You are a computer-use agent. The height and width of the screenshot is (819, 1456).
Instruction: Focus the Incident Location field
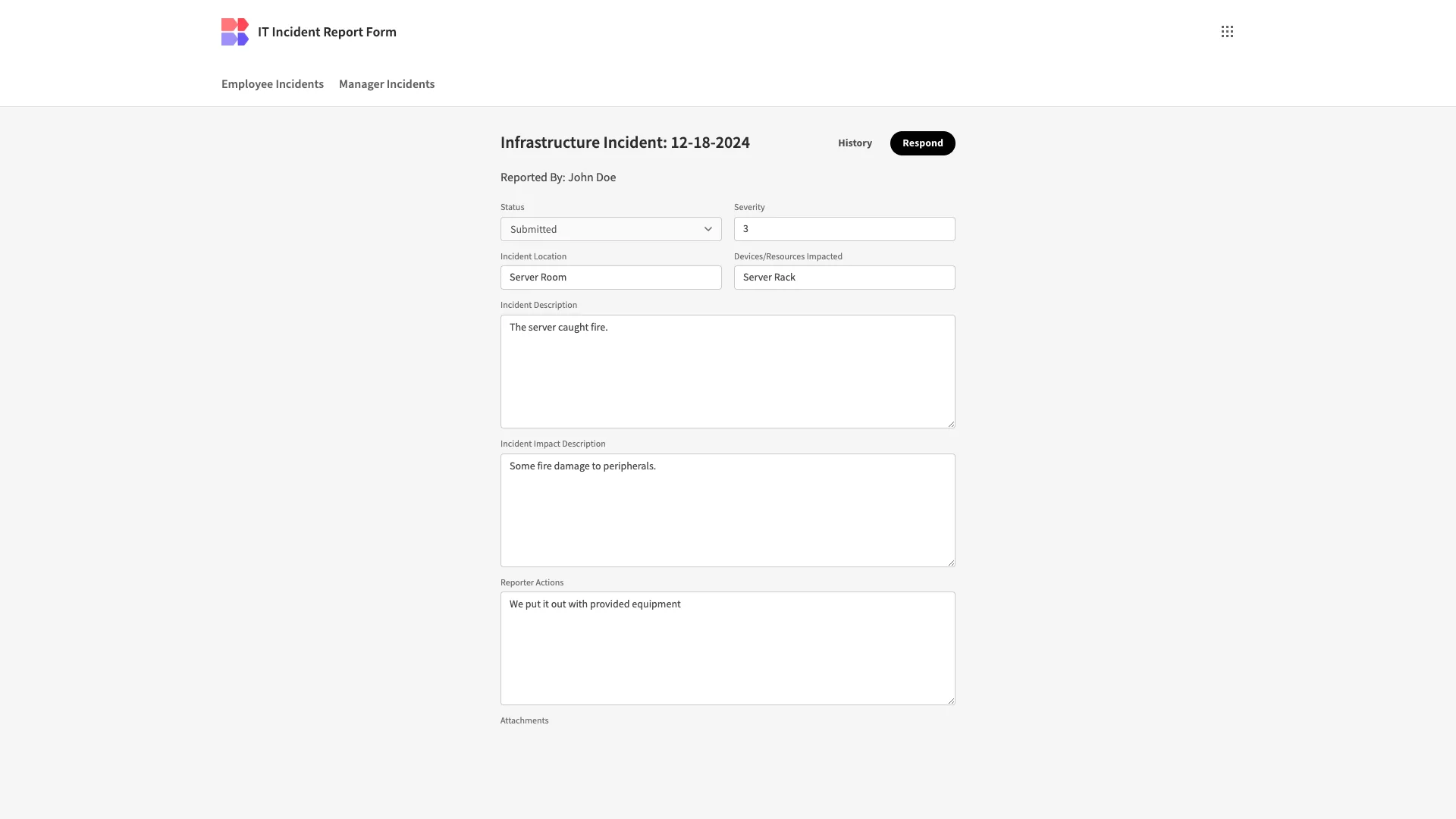tap(610, 278)
